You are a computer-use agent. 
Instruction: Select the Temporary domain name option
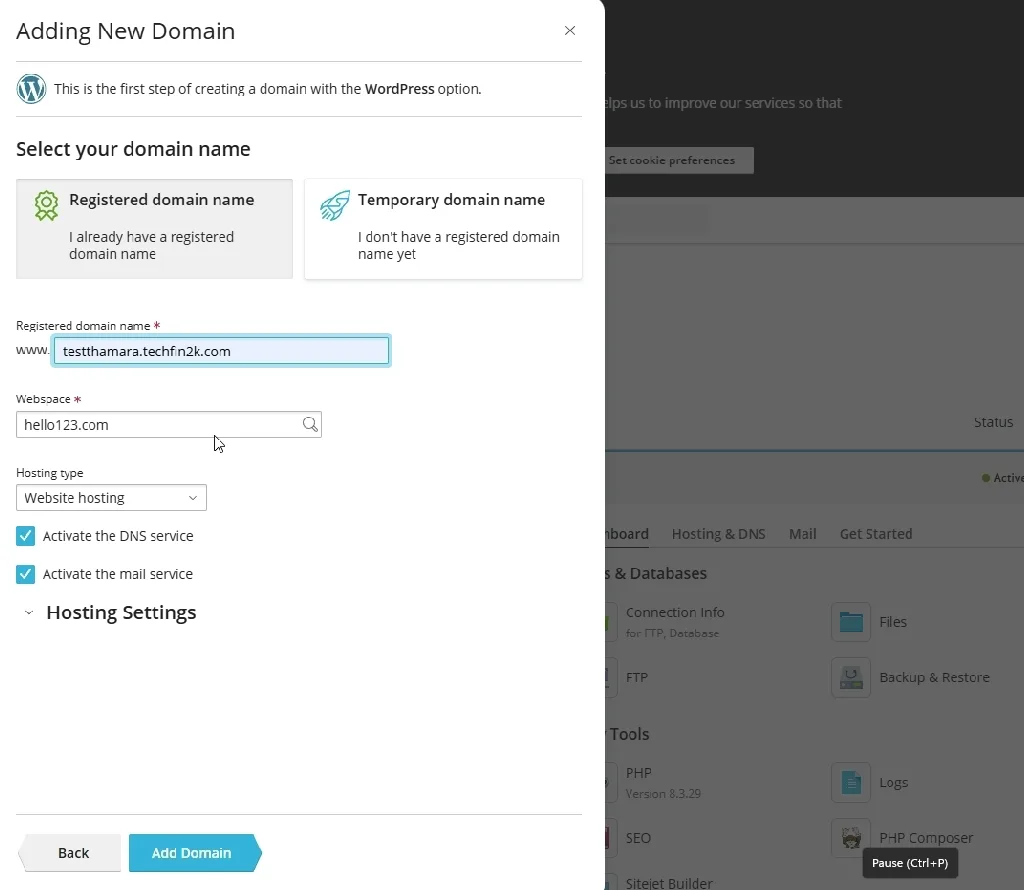(443, 229)
